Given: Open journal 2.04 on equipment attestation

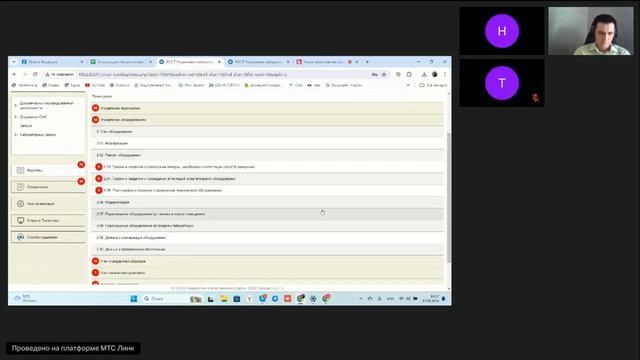Looking at the screenshot, I should [x=267, y=179].
